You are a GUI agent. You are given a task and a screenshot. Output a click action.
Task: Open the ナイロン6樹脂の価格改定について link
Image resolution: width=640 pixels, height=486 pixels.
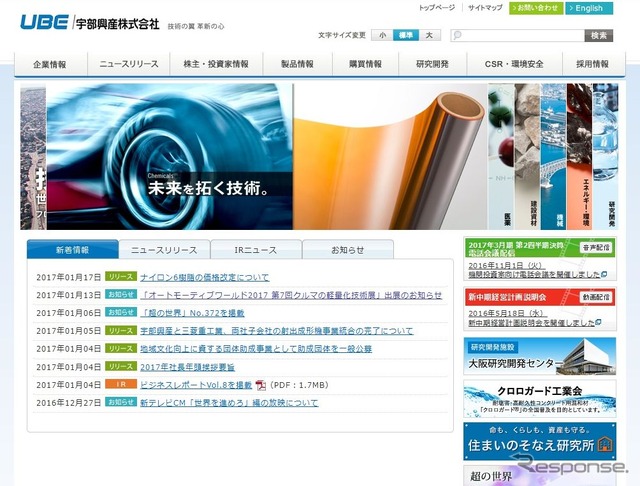204,277
